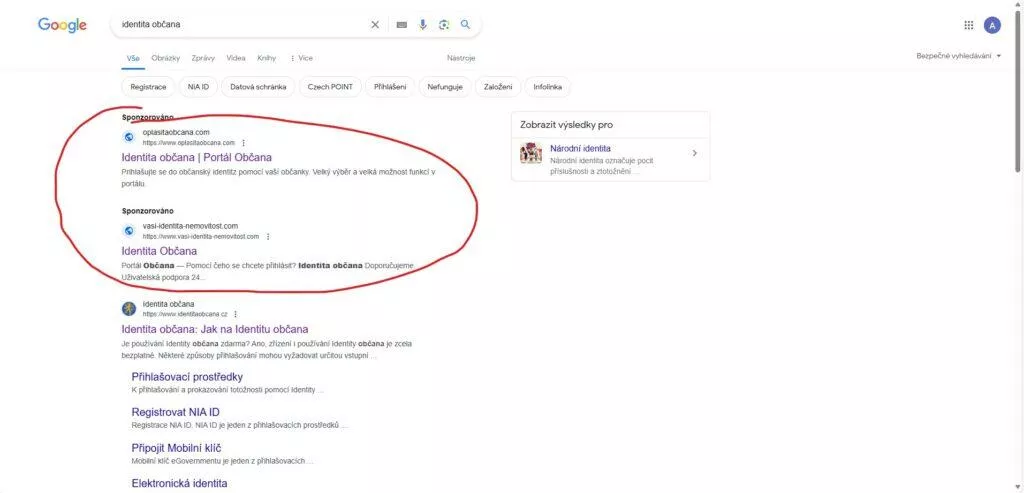
Task: Open the account avatar labeled A
Action: pyautogui.click(x=992, y=25)
